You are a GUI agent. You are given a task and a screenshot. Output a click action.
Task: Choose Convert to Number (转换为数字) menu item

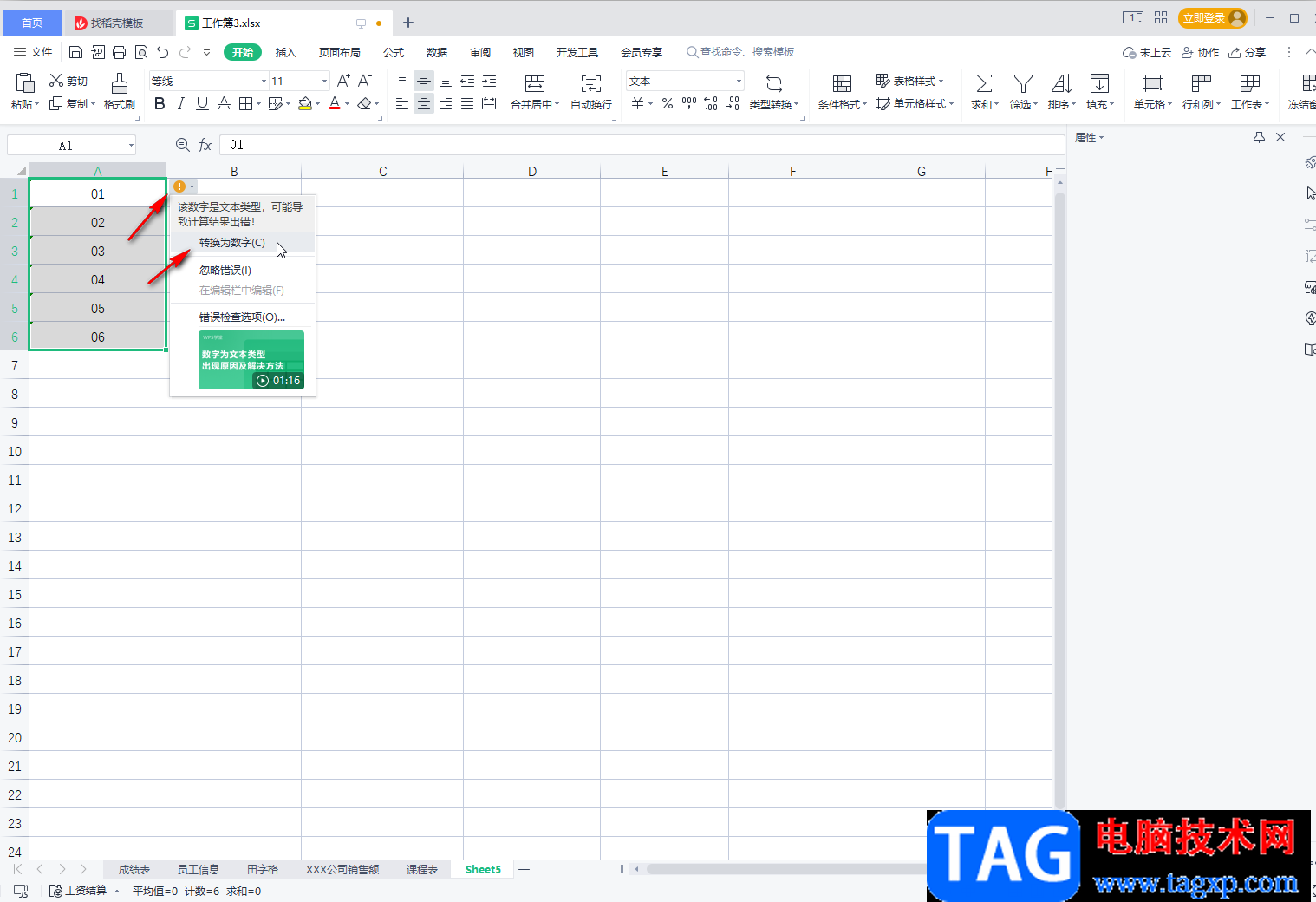[x=232, y=243]
